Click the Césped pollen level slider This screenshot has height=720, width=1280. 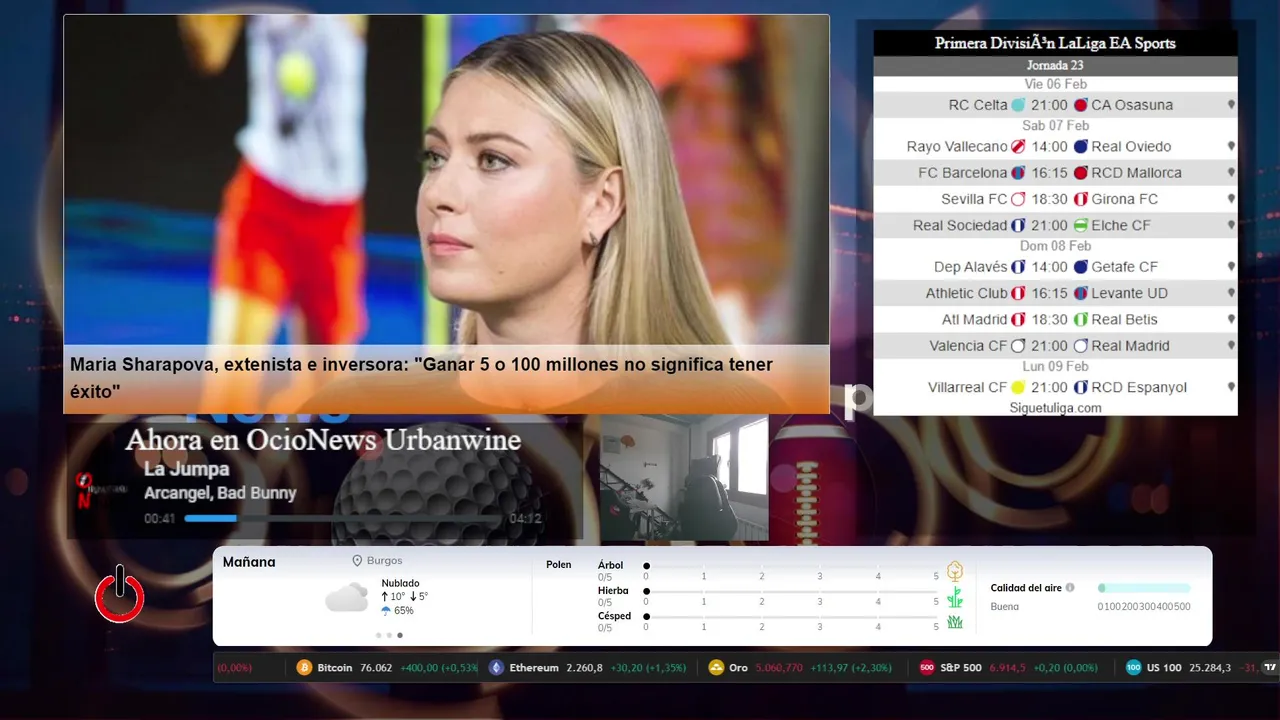click(791, 616)
